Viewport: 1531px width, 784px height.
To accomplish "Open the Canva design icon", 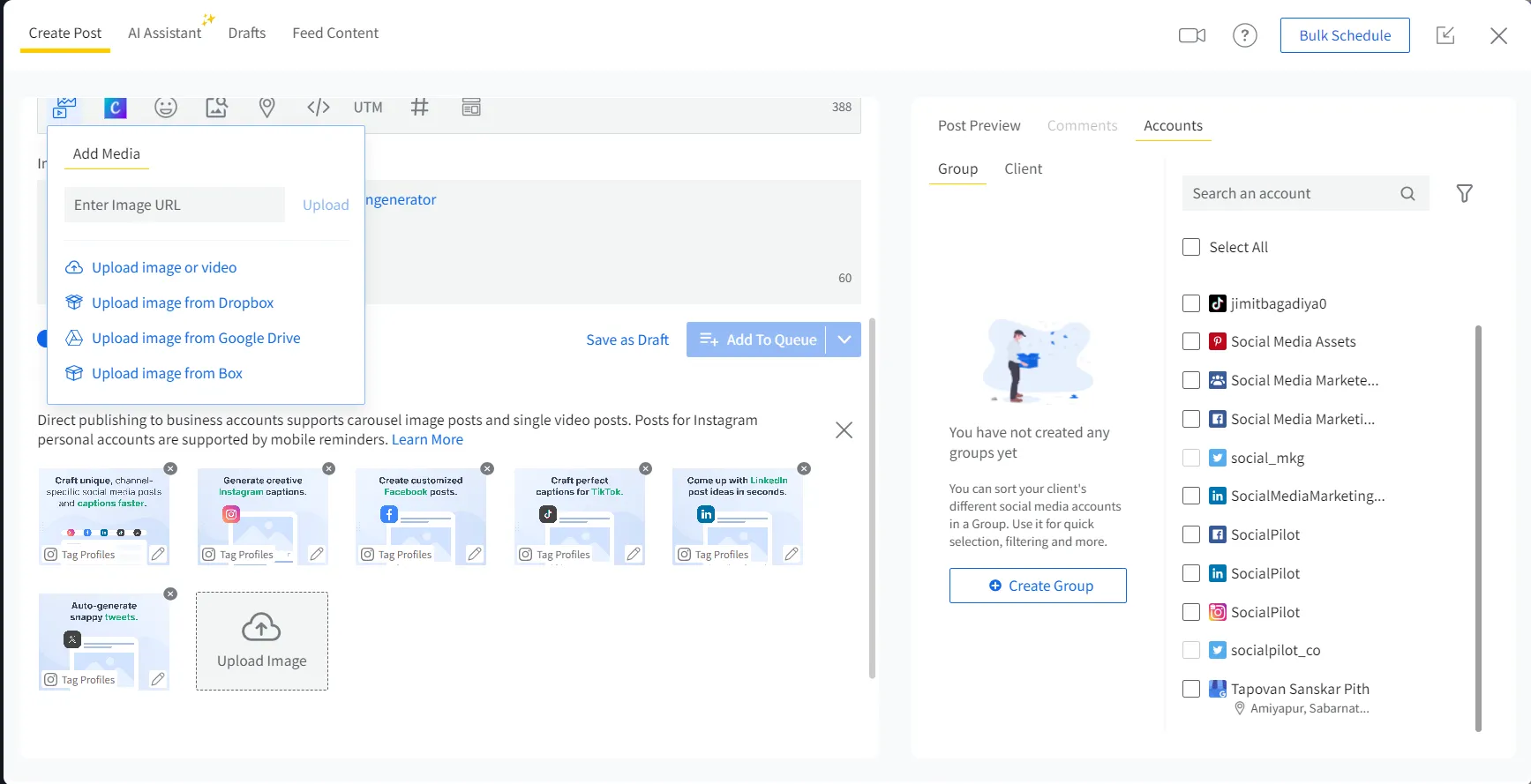I will (x=116, y=108).
